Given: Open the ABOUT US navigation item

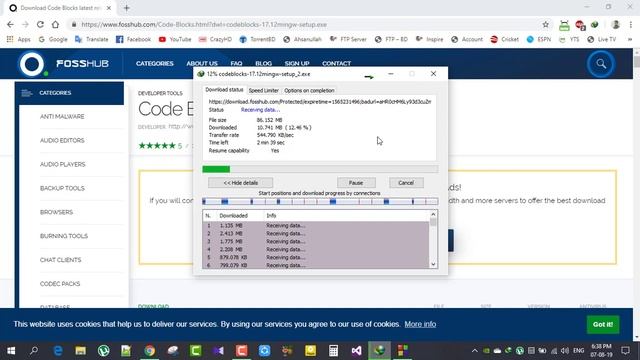Looking at the screenshot, I should (202, 63).
